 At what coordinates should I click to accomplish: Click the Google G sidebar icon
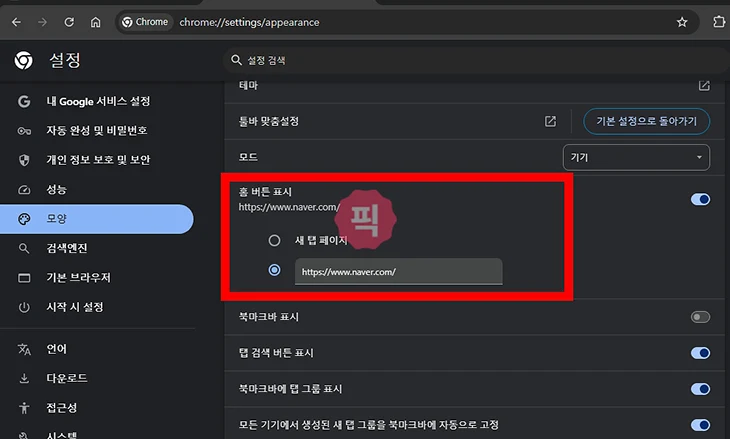point(24,101)
